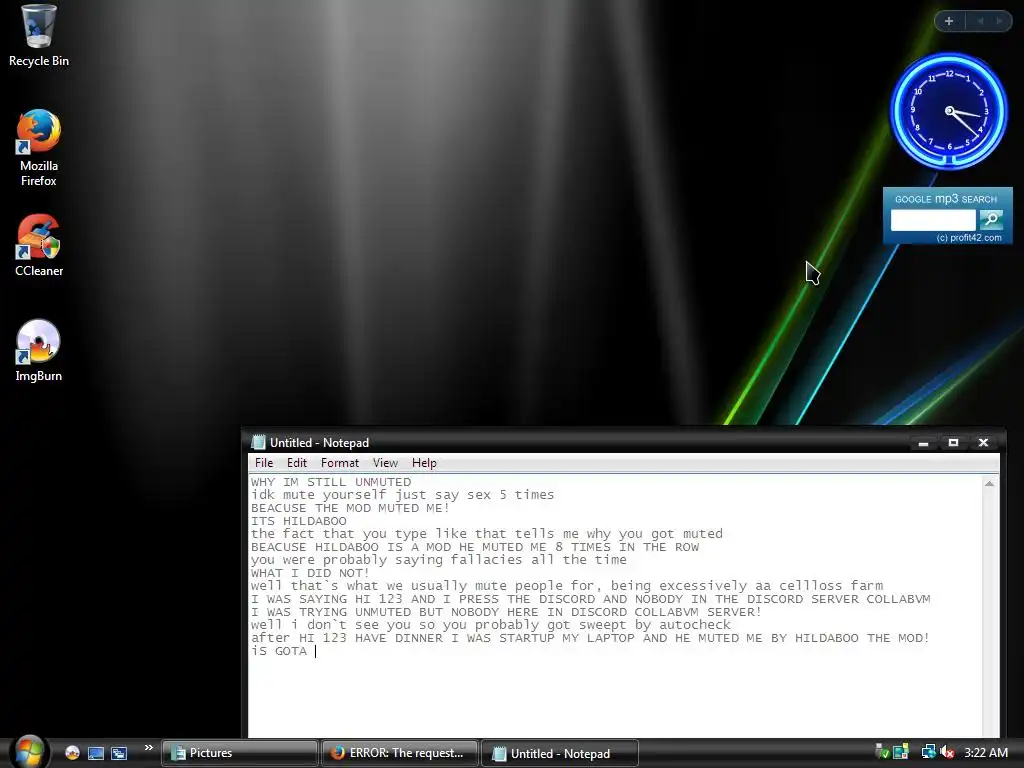Expand the Quick Launch overflow chevron
Image resolution: width=1024 pixels, height=768 pixels.
click(148, 748)
